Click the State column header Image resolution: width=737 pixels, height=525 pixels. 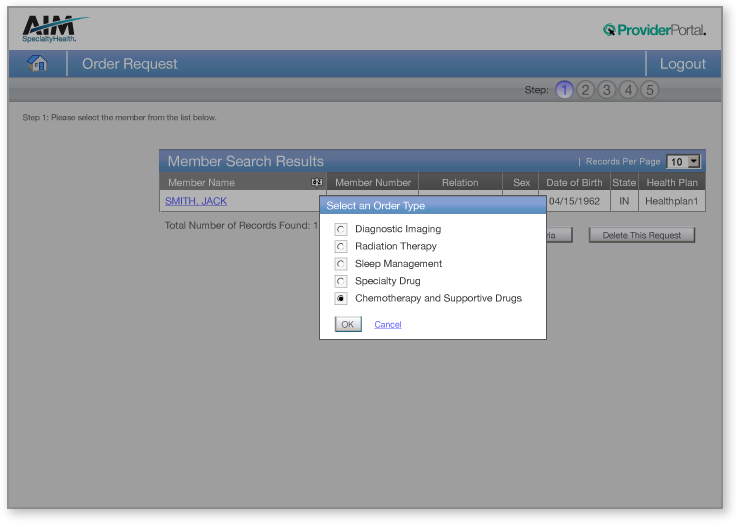click(624, 182)
